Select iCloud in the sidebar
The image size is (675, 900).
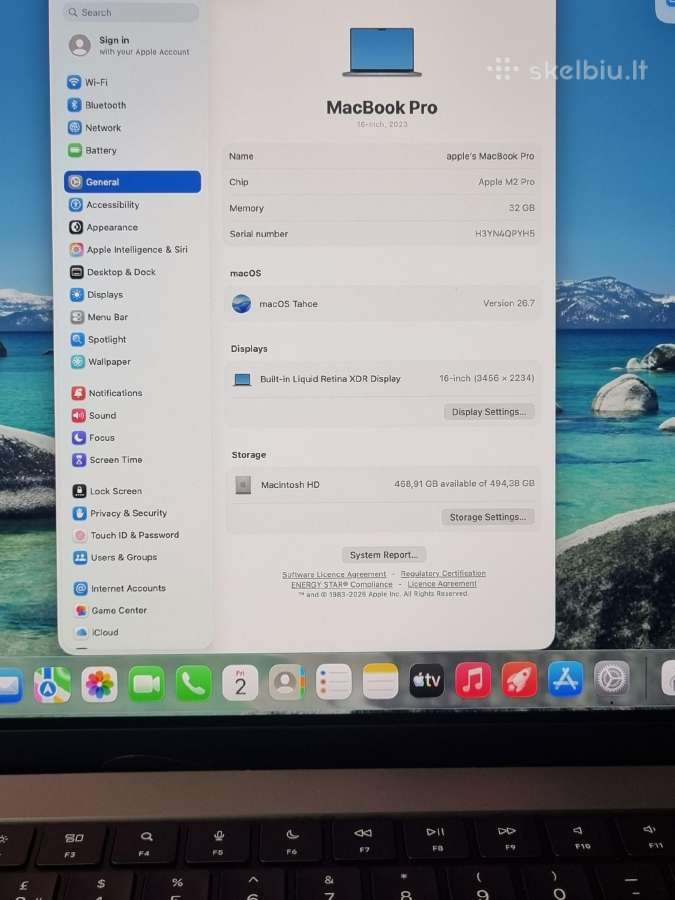tap(97, 632)
